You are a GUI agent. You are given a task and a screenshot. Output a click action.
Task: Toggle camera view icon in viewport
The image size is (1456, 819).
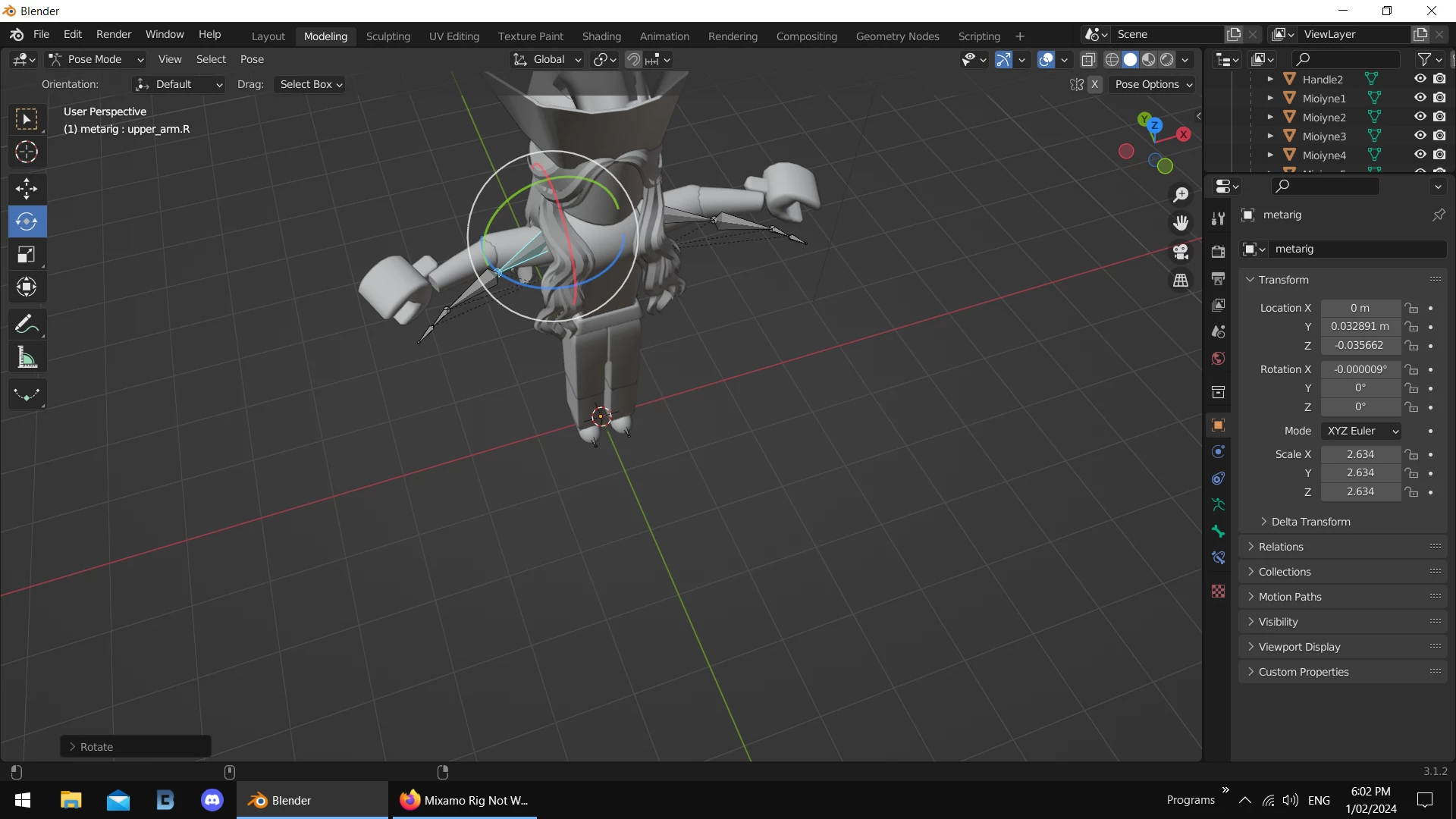(x=1181, y=252)
